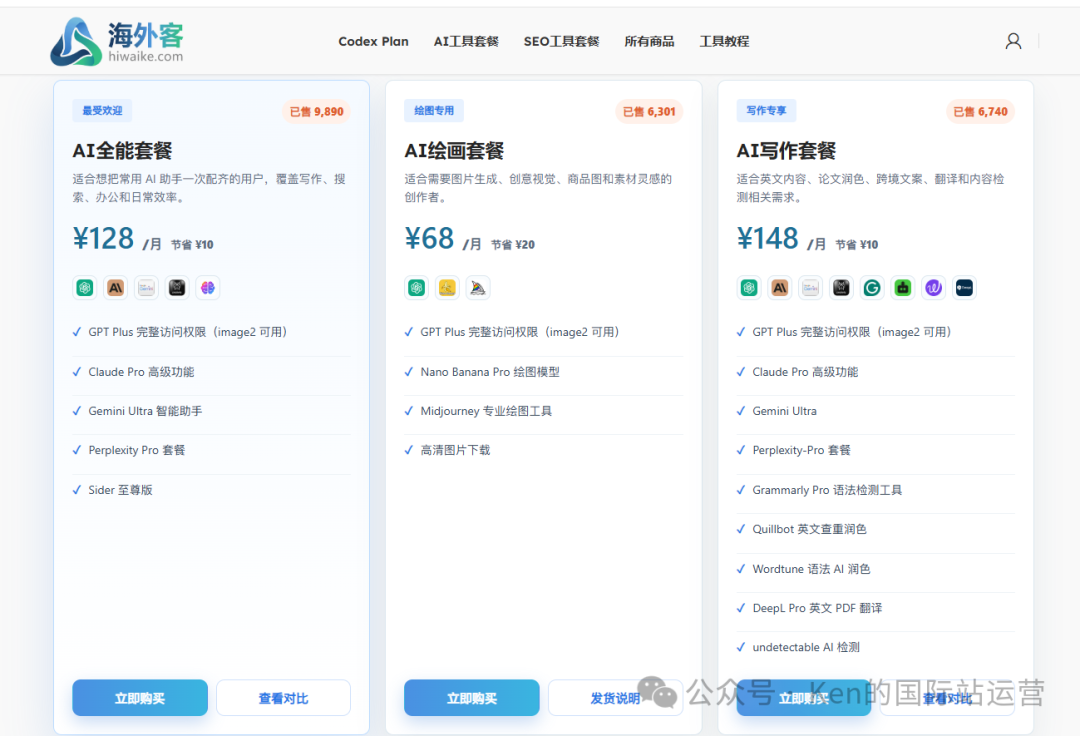Click Sider brain icon in AI全能套餐 card
The height and width of the screenshot is (736, 1080).
click(208, 288)
